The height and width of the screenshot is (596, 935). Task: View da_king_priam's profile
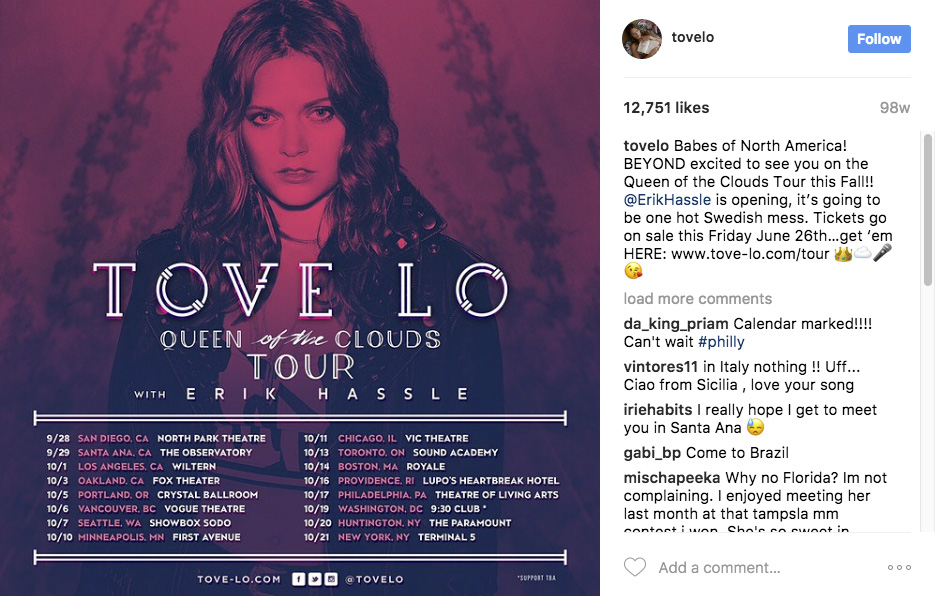click(676, 324)
